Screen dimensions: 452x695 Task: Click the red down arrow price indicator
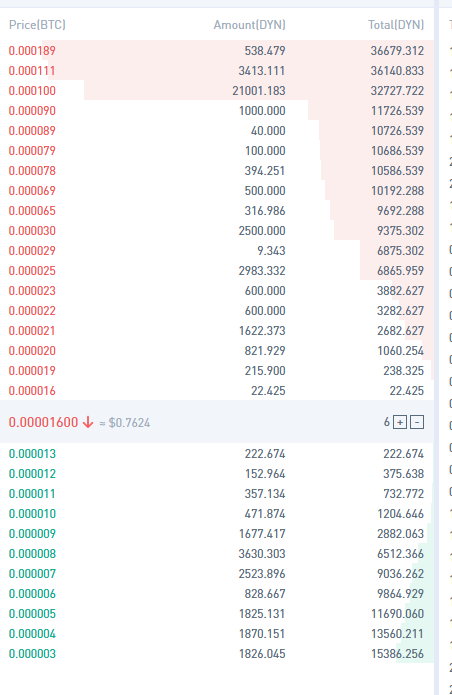click(88, 422)
